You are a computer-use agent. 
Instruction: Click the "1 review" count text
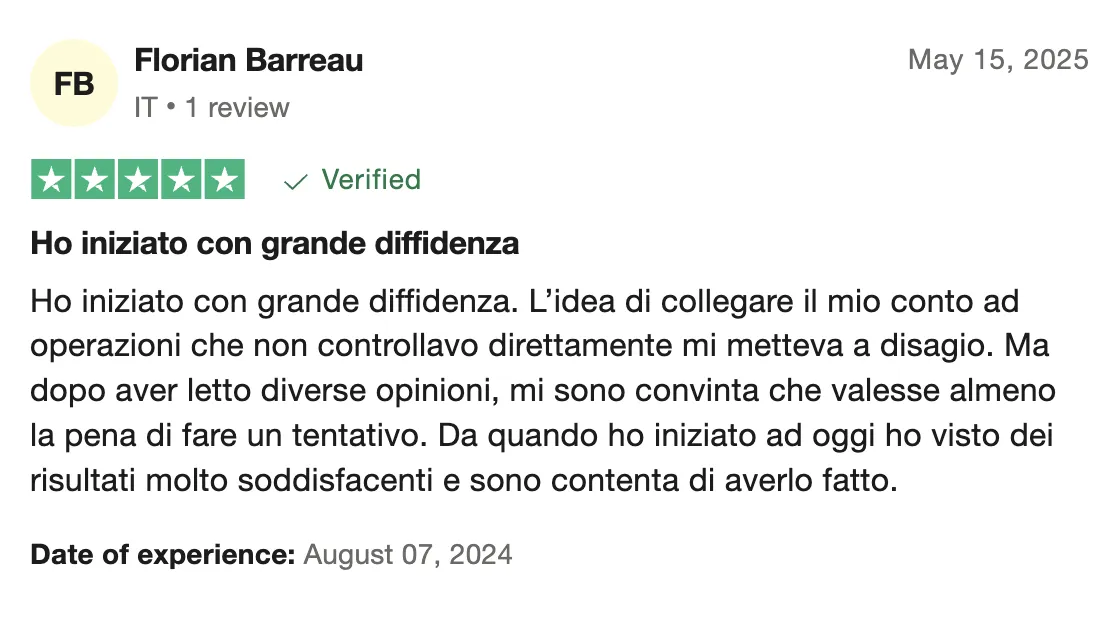coord(237,107)
